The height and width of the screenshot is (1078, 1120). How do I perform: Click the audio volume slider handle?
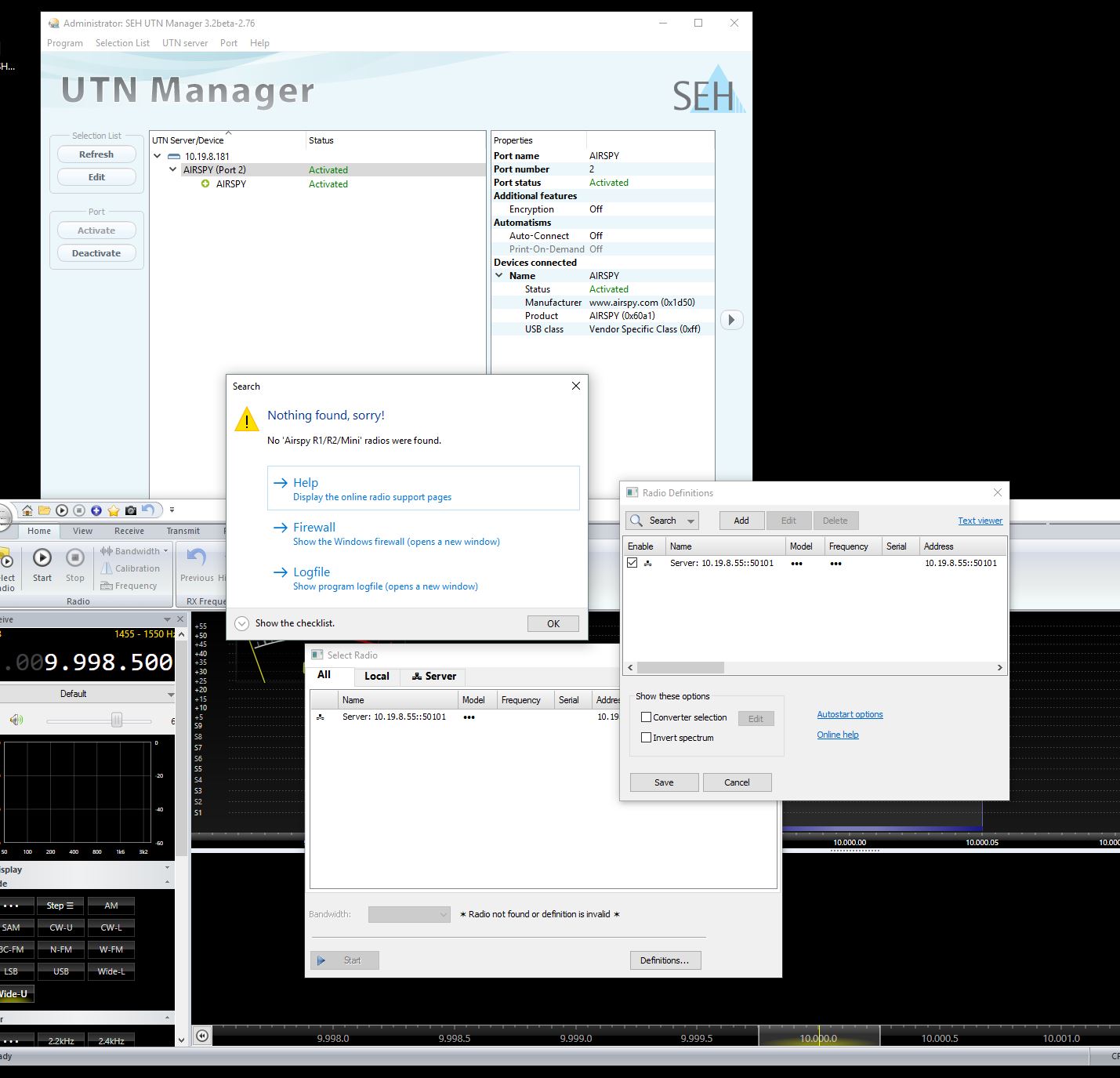[117, 720]
